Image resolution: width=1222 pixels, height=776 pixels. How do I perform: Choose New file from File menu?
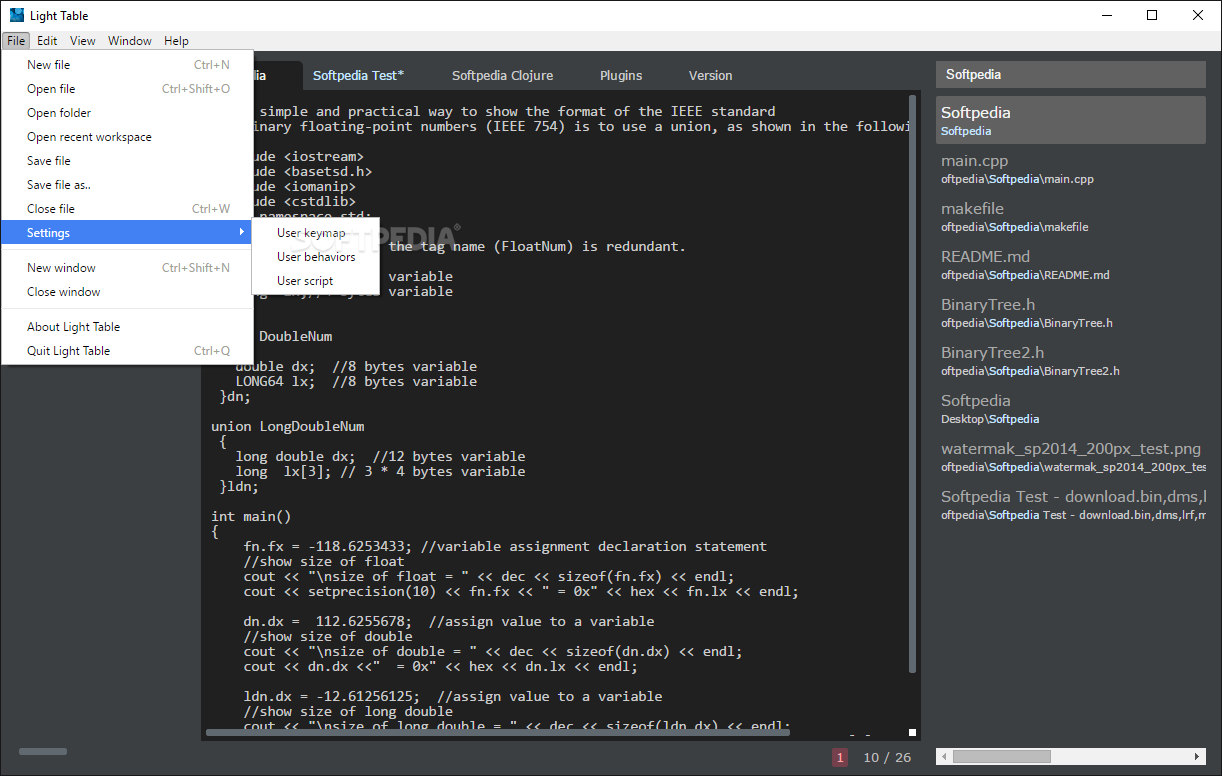point(128,65)
